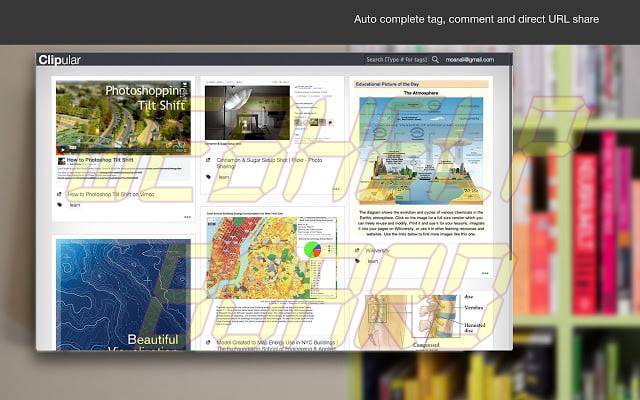Click the tag icon in the Cinnamon & Sugar card
The height and width of the screenshot is (400, 640).
[x=208, y=177]
